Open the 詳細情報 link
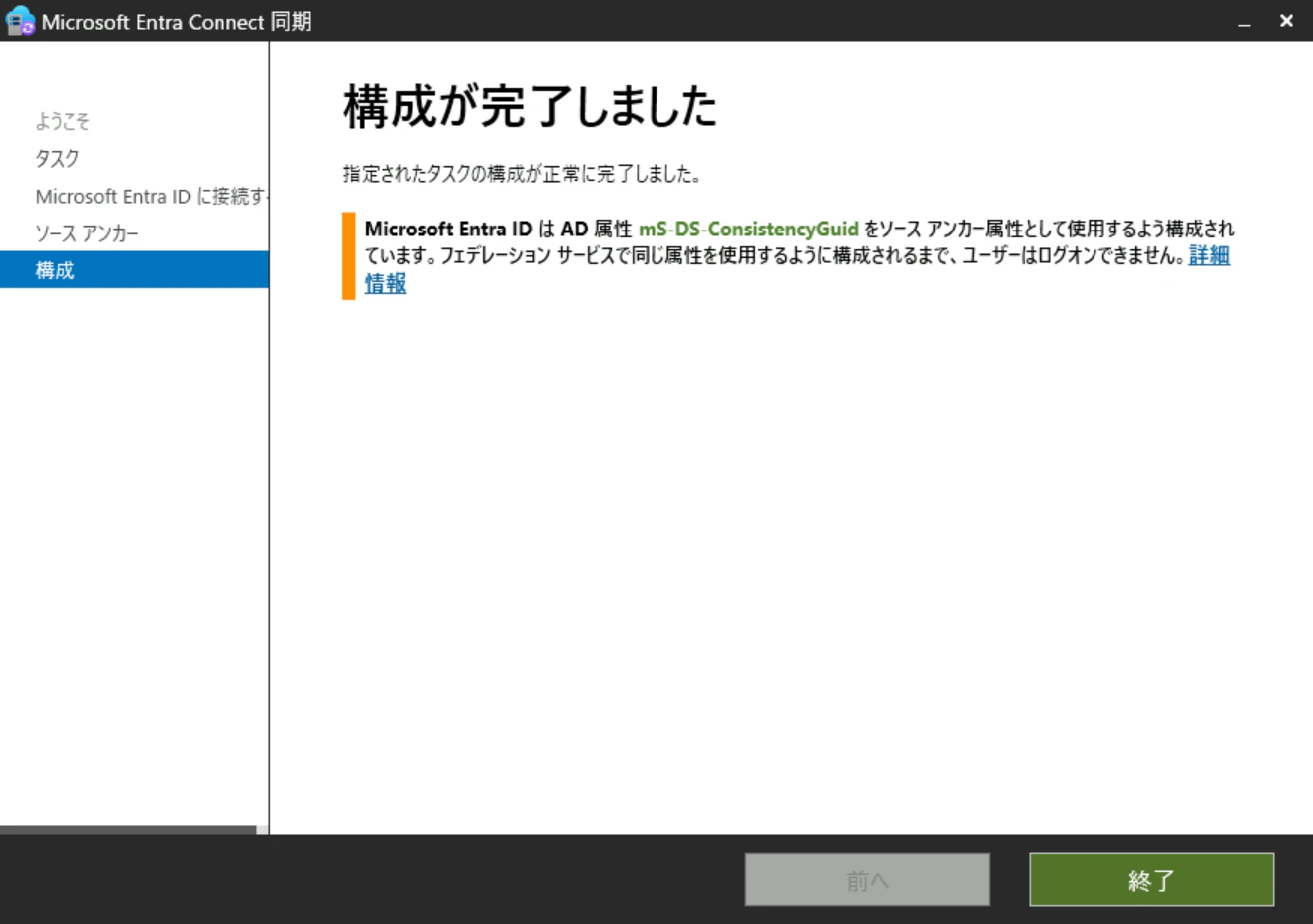The width and height of the screenshot is (1313, 924). click(x=1209, y=255)
